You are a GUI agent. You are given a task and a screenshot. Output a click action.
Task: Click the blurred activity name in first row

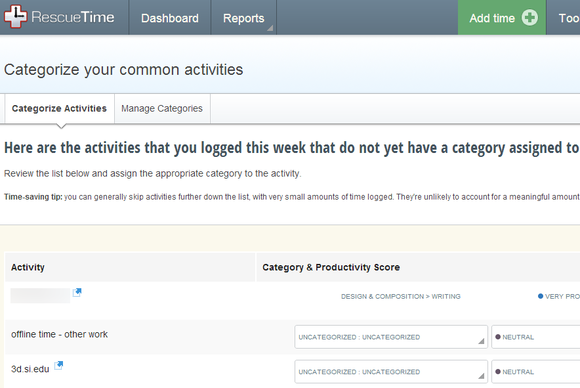point(40,296)
